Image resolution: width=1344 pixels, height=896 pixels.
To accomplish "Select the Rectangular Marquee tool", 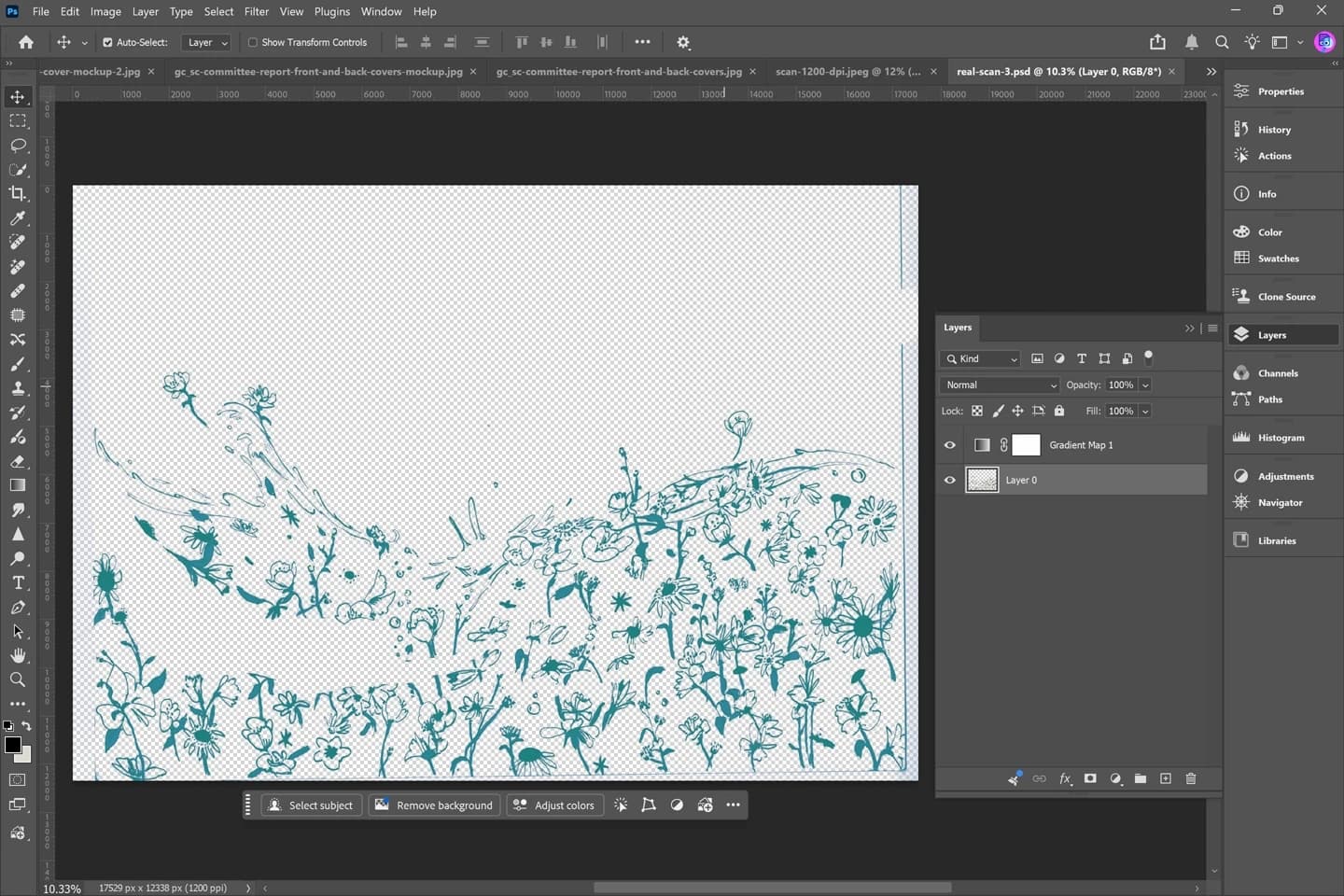I will click(18, 121).
